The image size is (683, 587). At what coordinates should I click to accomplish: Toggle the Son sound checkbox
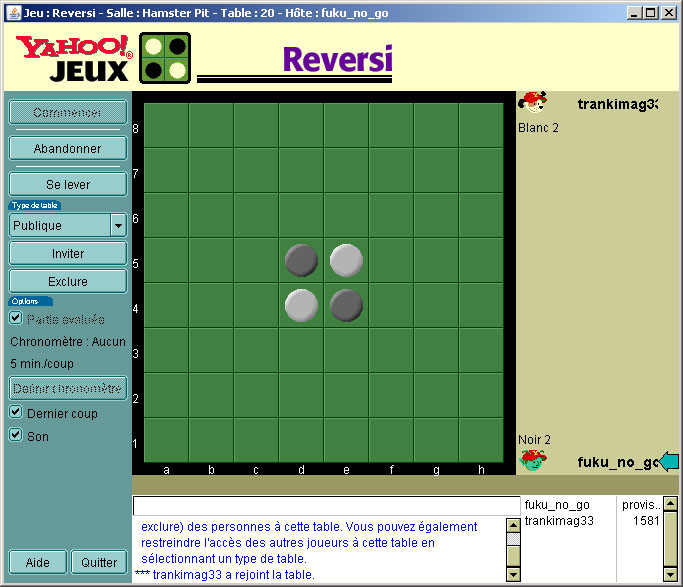(x=16, y=435)
